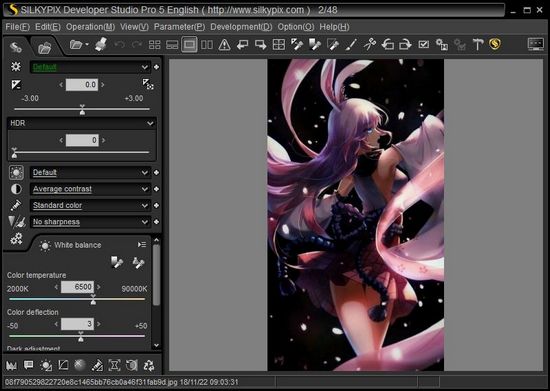
Task: Open the Development menu
Action: [241, 27]
